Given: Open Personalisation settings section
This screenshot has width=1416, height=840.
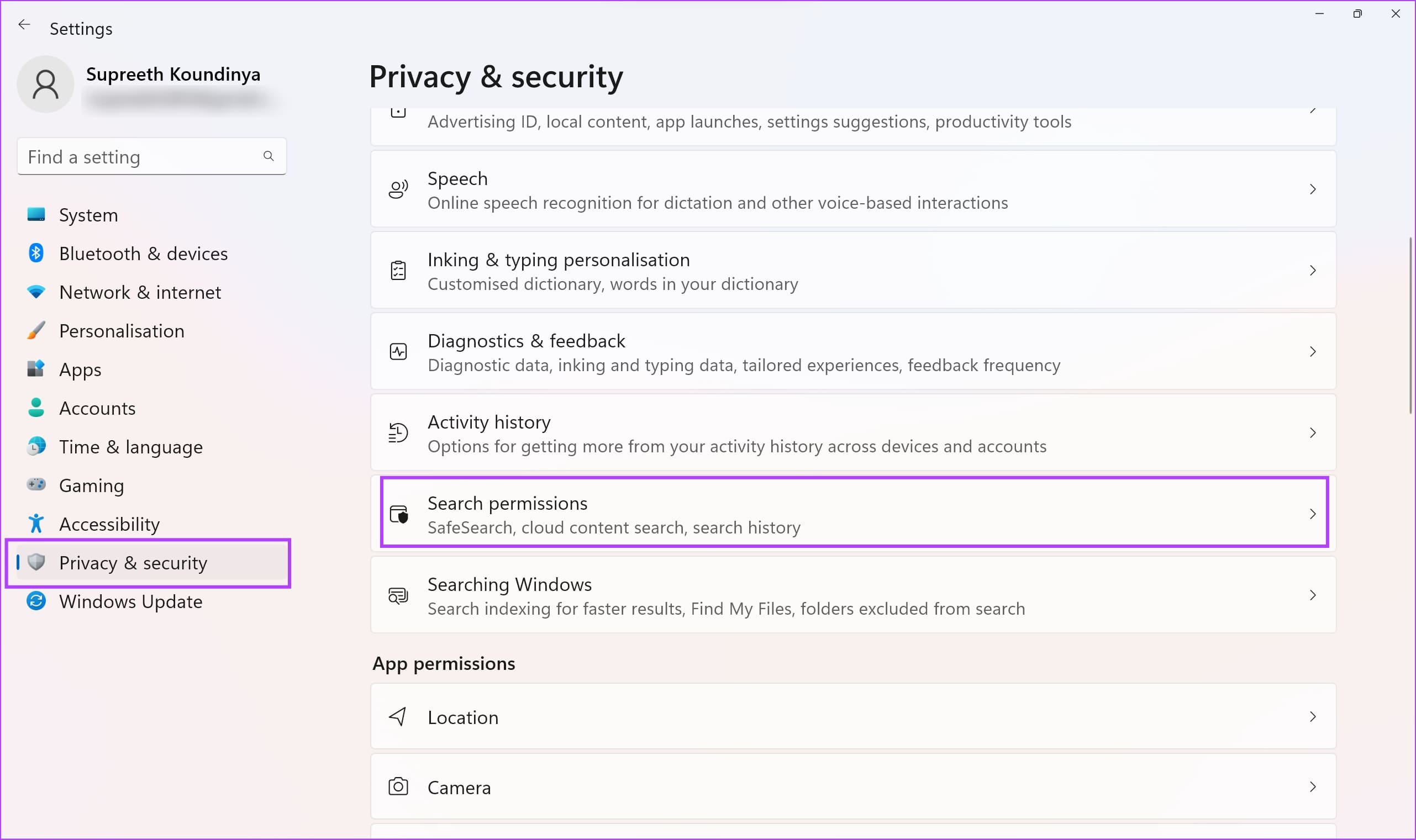Looking at the screenshot, I should click(122, 330).
